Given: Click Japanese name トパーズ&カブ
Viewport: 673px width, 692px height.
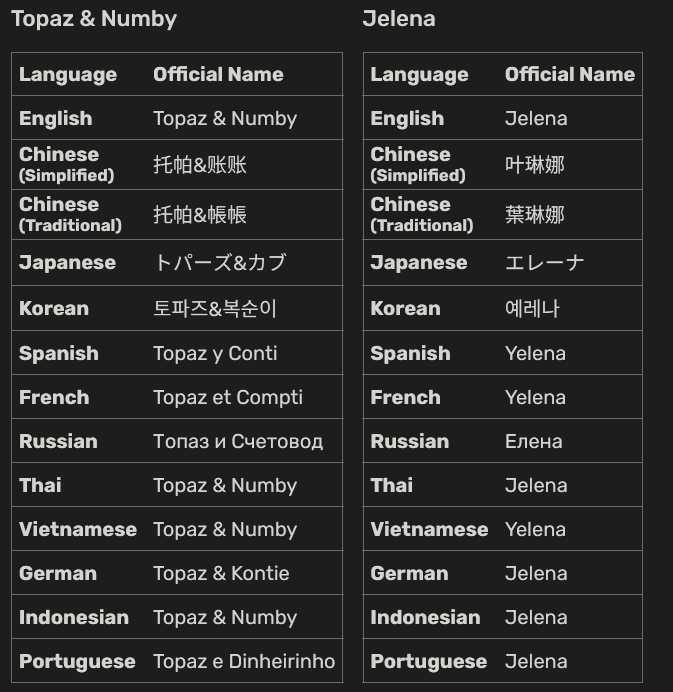Looking at the screenshot, I should click(x=220, y=263).
